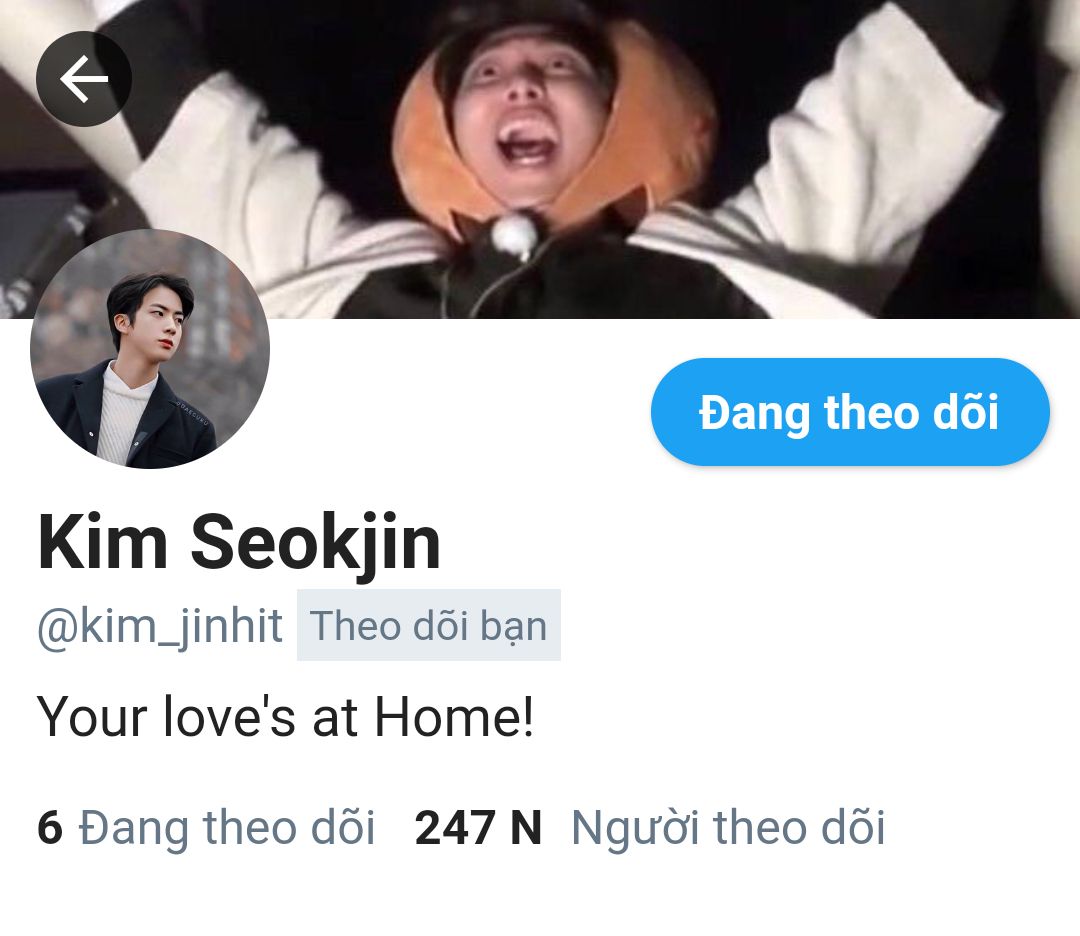Open the Người theo dõi followers list
This screenshot has height=936, width=1080.
click(728, 827)
